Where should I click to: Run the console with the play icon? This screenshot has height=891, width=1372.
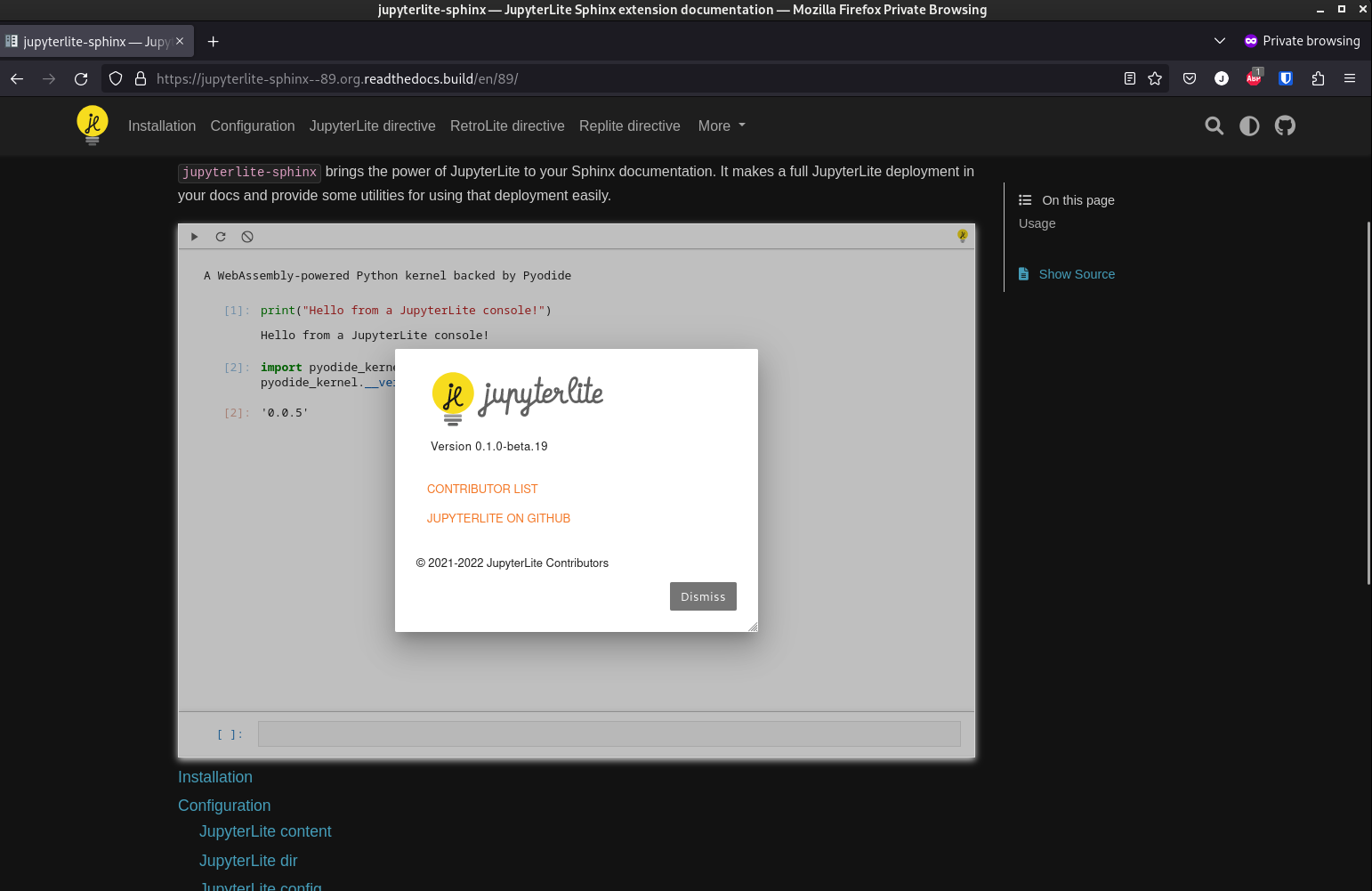(x=194, y=237)
